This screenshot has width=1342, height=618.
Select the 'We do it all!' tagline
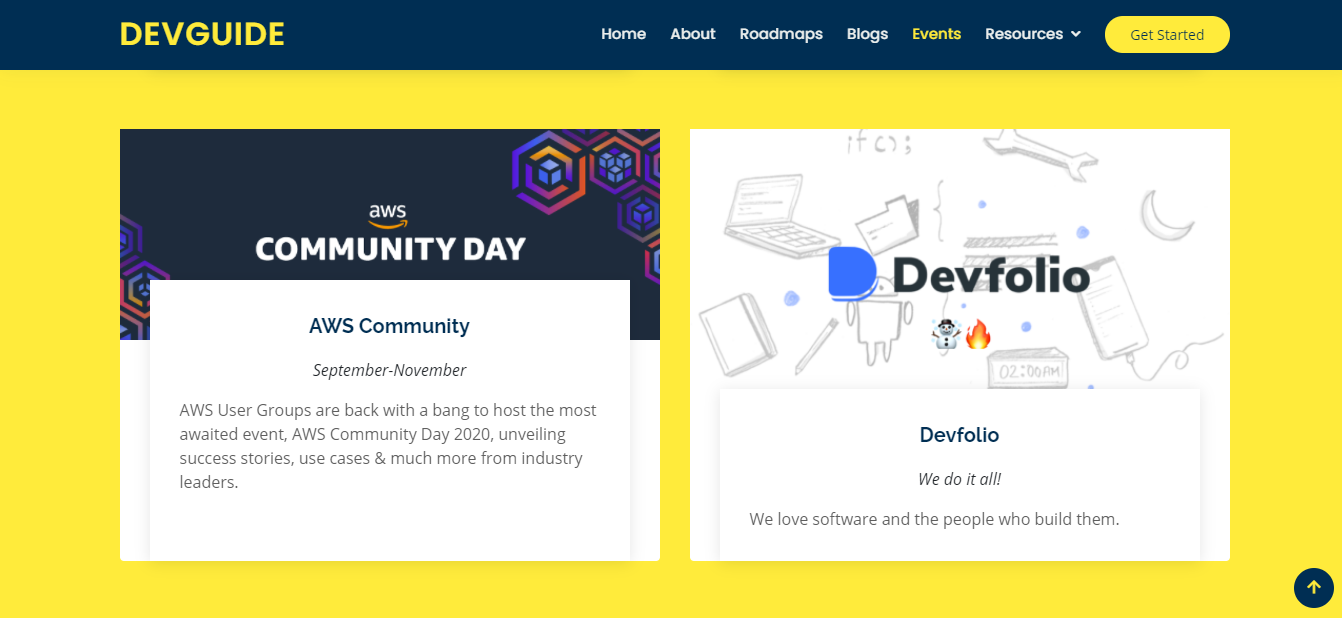[959, 479]
